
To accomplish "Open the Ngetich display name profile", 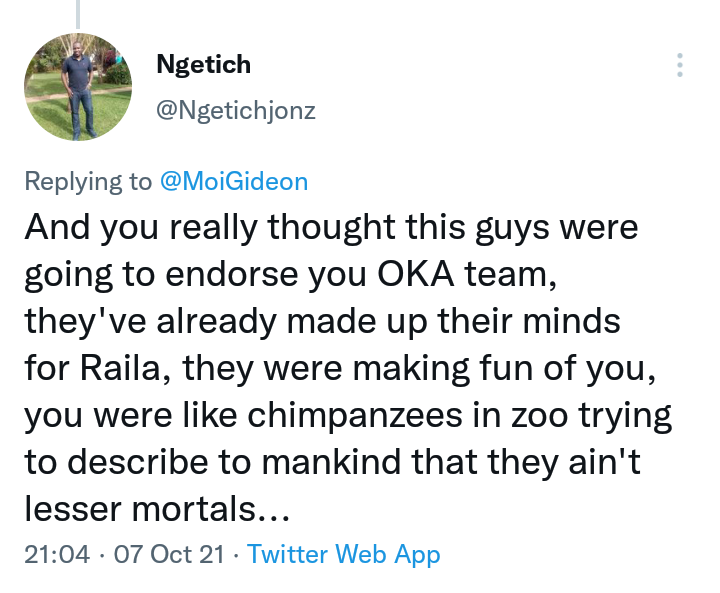I will (204, 65).
